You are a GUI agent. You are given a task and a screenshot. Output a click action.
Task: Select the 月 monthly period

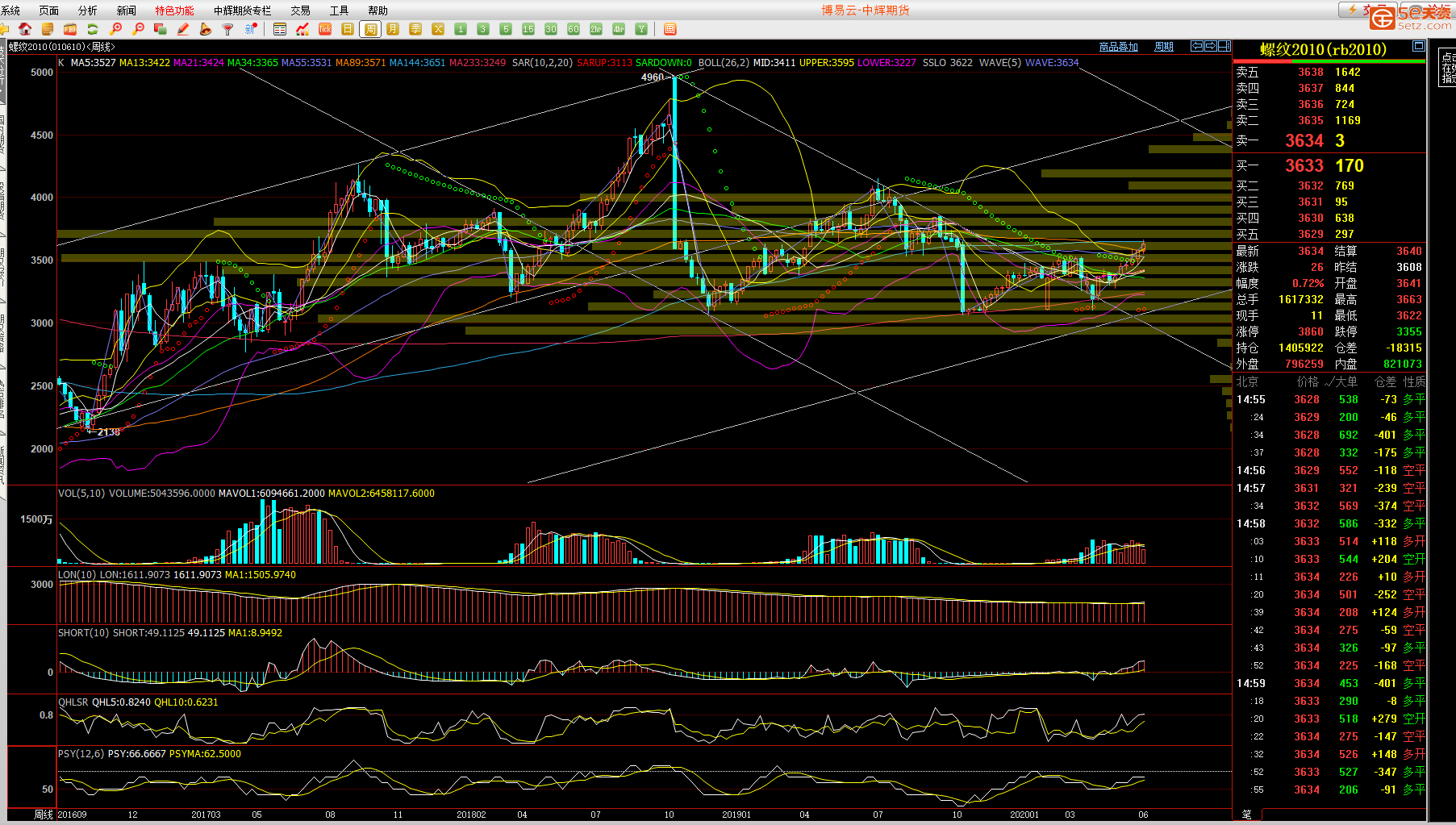coord(393,29)
